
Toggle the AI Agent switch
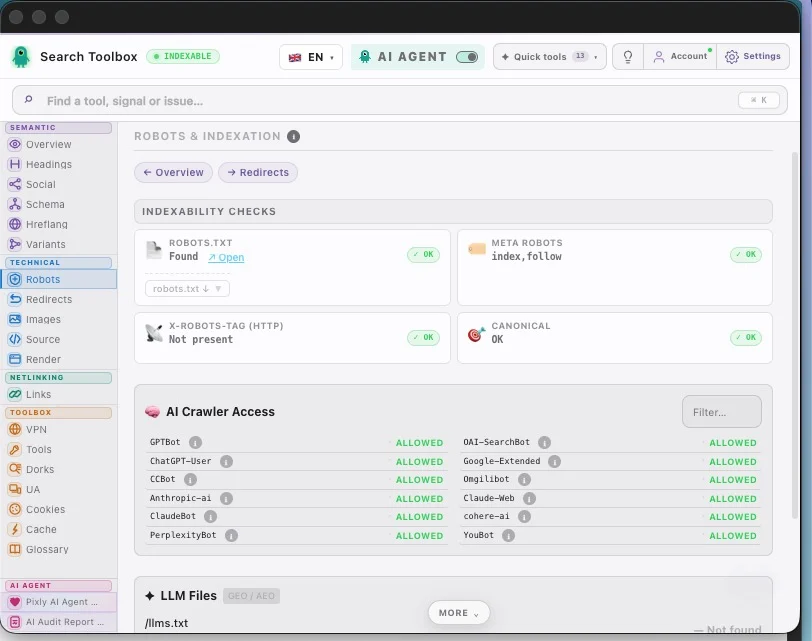(x=467, y=57)
